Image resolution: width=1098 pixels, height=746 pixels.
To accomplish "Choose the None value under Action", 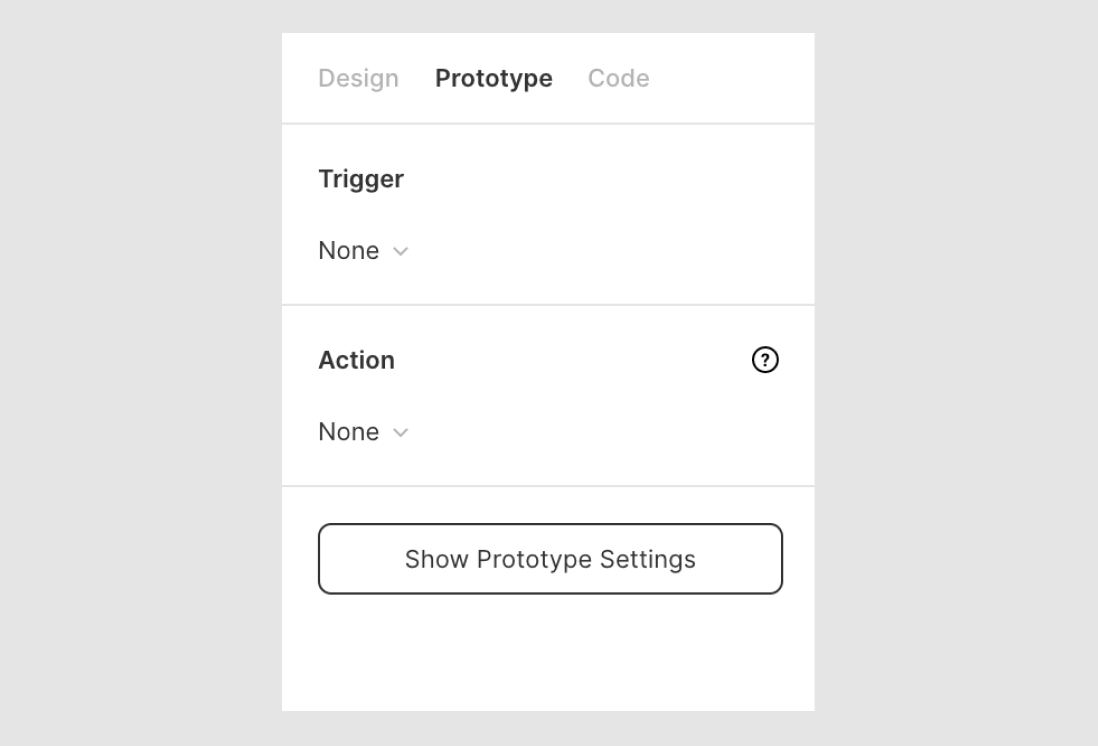I will (x=349, y=431).
